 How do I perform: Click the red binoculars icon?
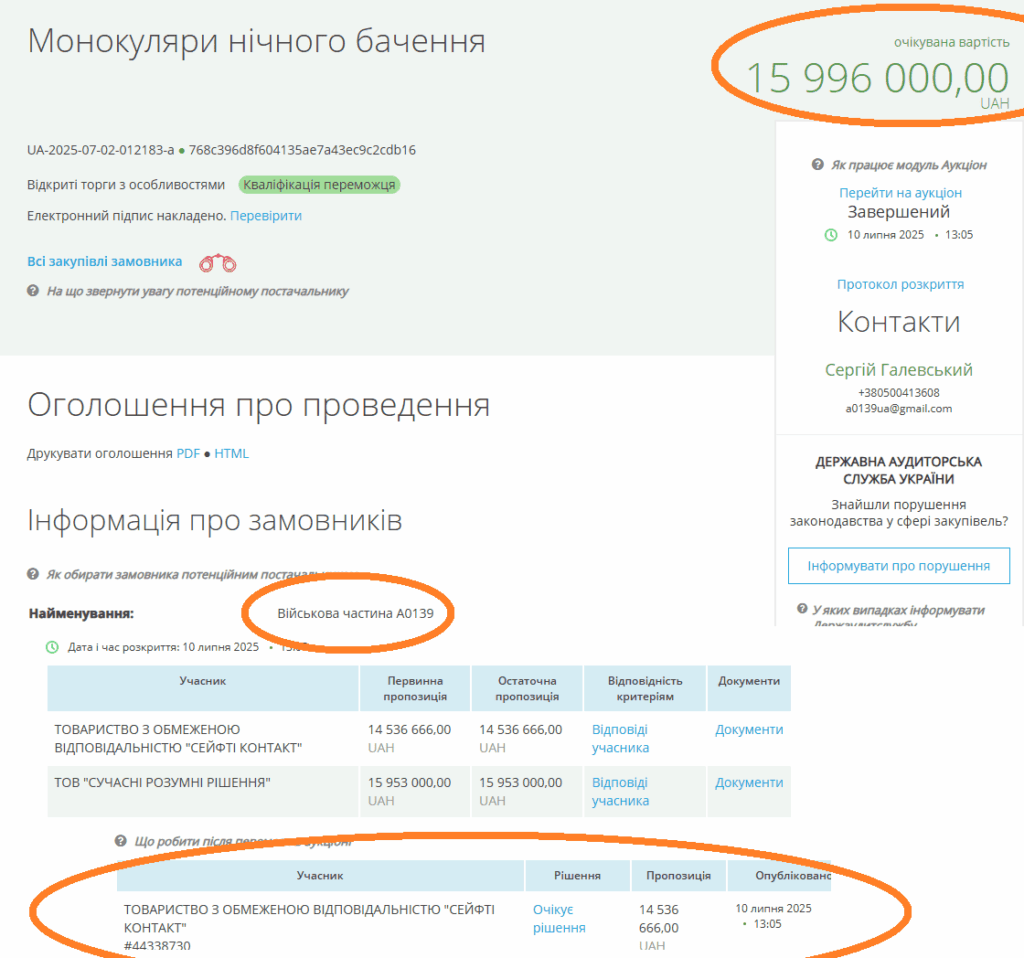tap(217, 263)
